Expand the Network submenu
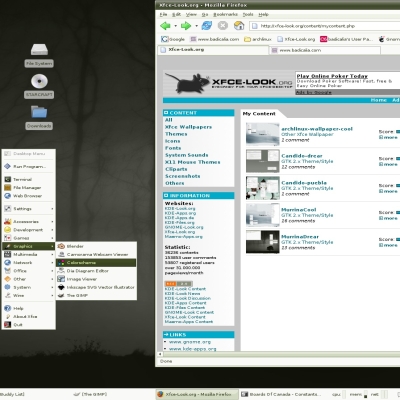The height and width of the screenshot is (400, 400). [x=29, y=263]
